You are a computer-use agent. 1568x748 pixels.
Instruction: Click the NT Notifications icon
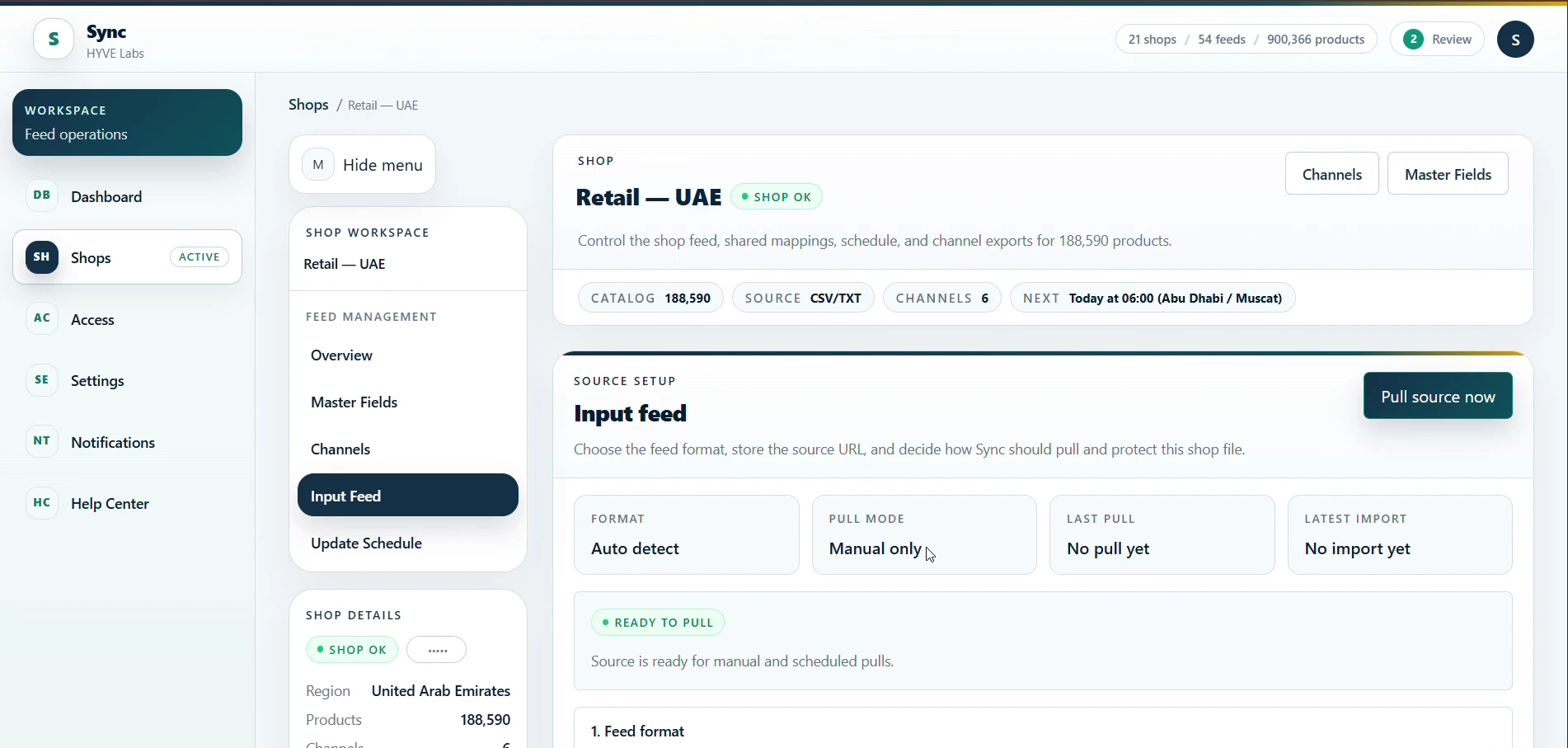pyautogui.click(x=42, y=442)
